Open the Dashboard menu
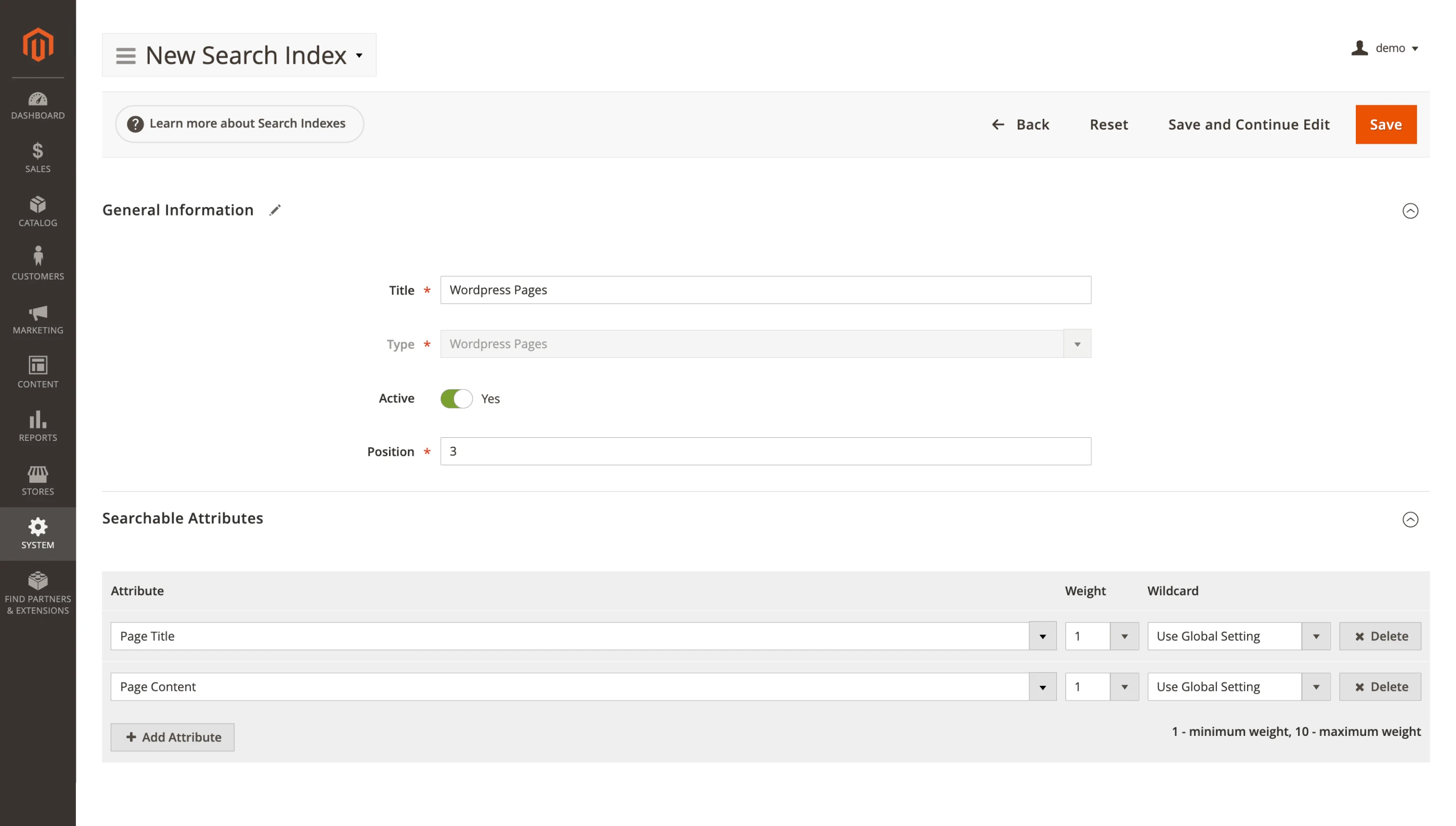The image size is (1456, 826). point(37,106)
